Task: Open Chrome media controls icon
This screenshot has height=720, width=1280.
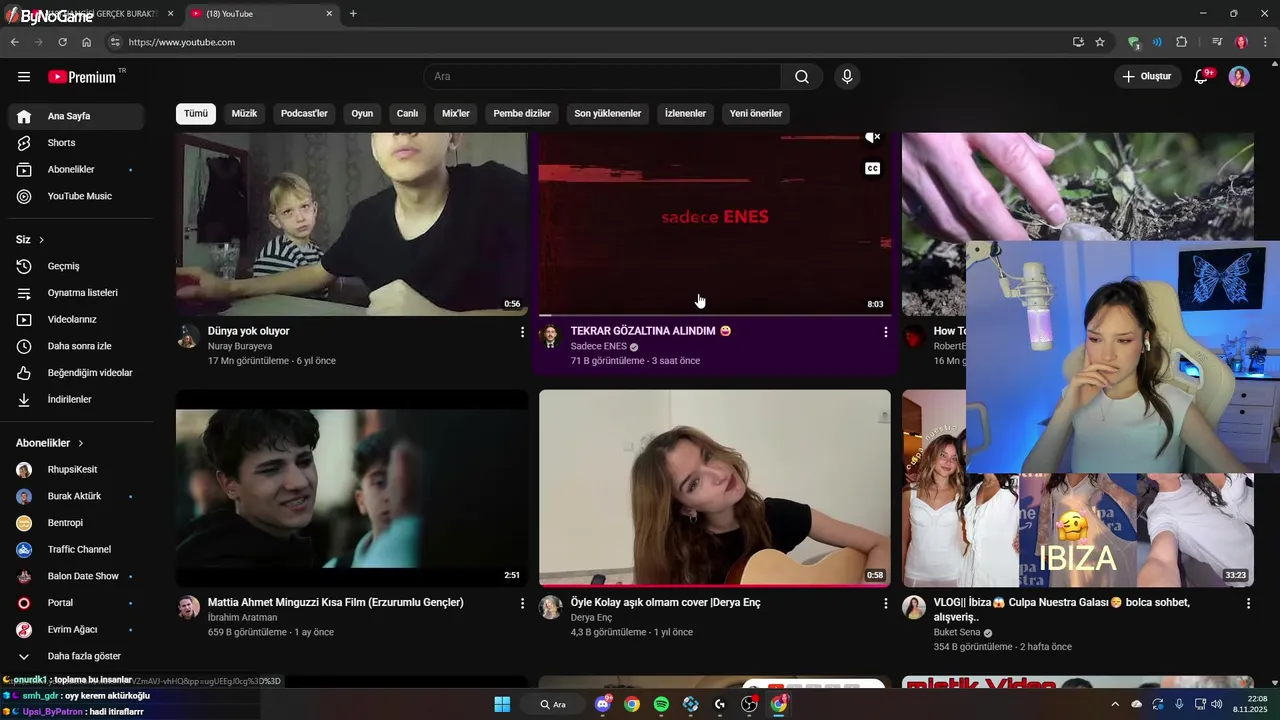Action: click(1217, 42)
